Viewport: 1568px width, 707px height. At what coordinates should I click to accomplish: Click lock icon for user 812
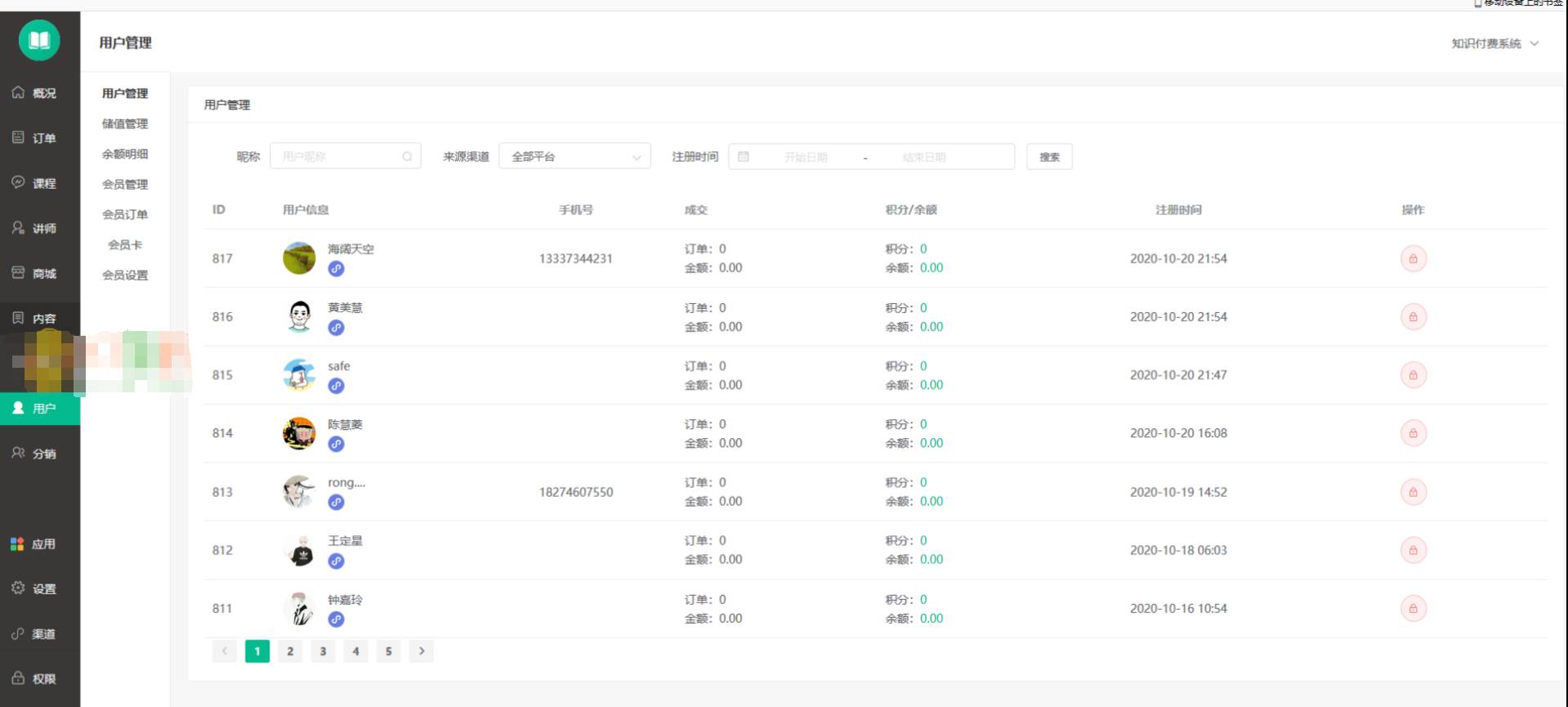(1413, 550)
